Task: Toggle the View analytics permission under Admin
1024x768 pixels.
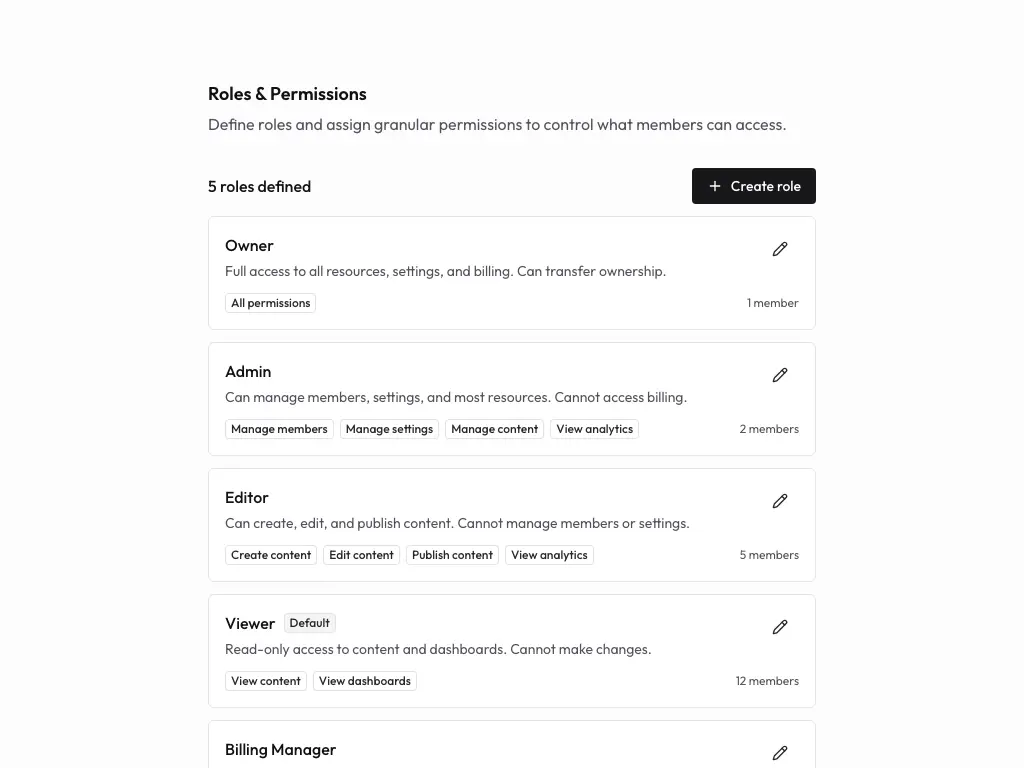Action: 594,428
